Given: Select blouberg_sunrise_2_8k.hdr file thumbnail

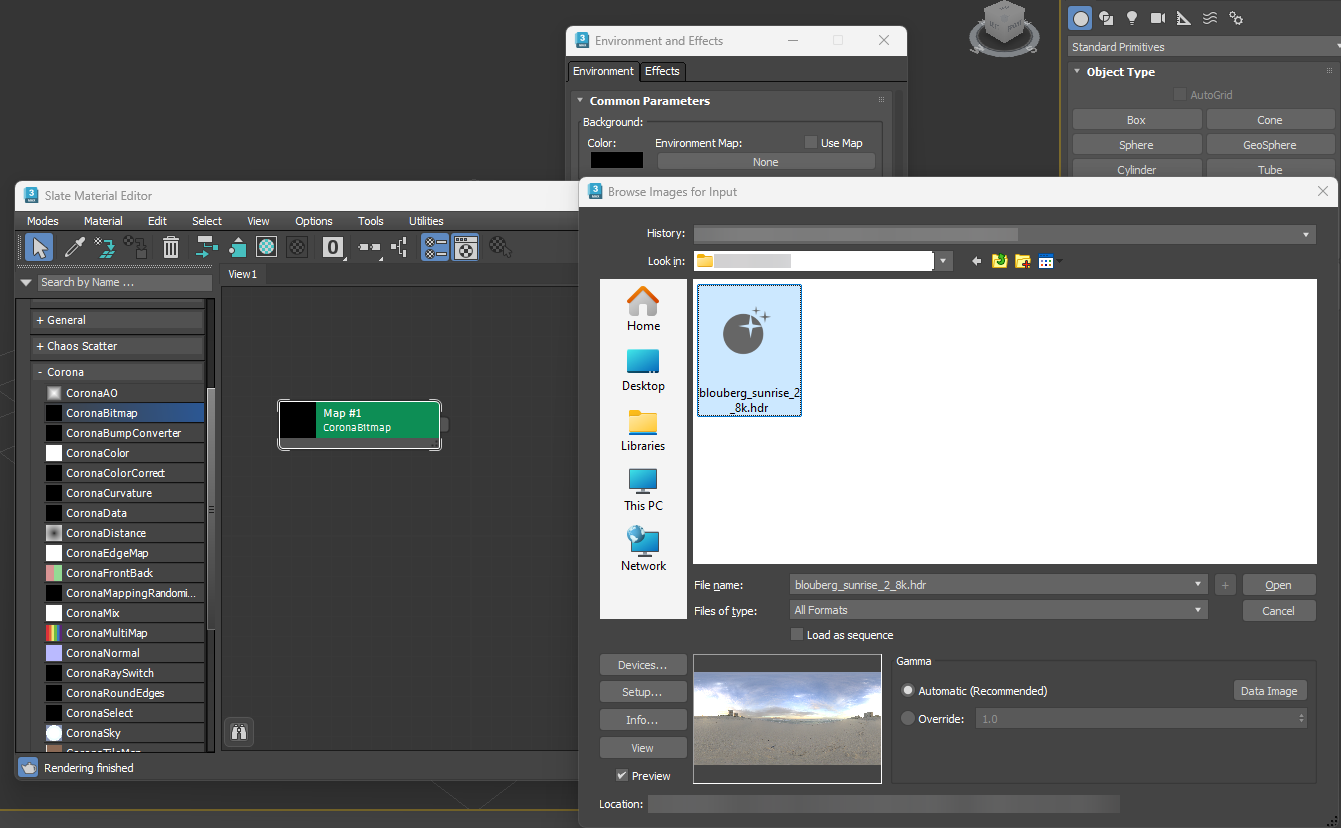Looking at the screenshot, I should pyautogui.click(x=749, y=350).
